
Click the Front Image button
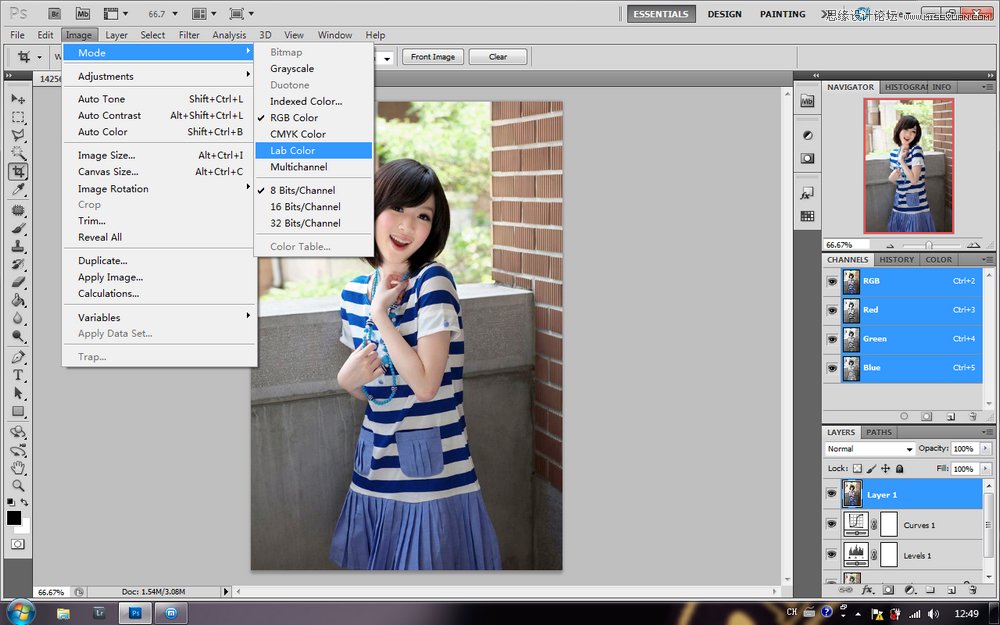tap(432, 56)
